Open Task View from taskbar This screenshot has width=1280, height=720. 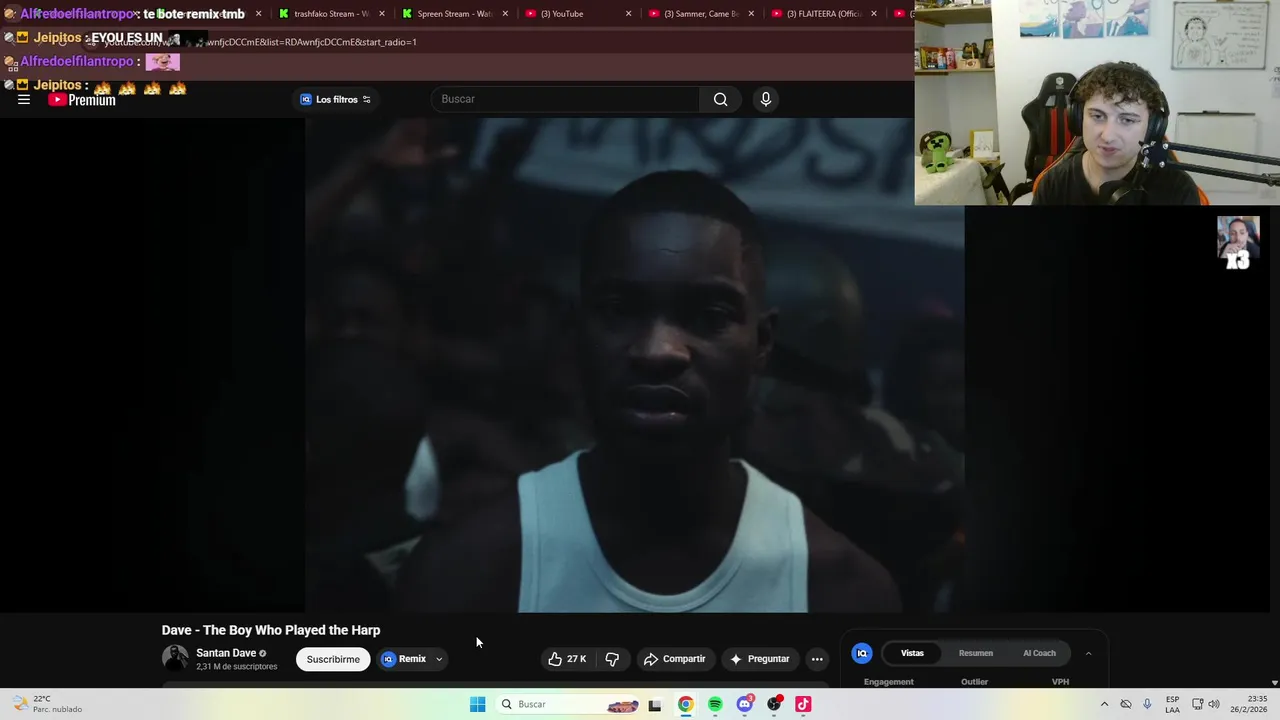tap(655, 705)
